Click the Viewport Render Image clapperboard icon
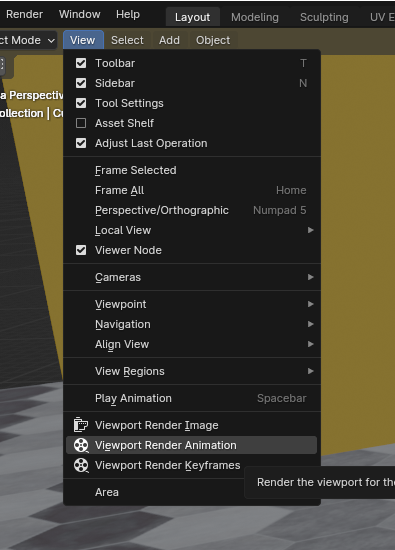 click(81, 425)
